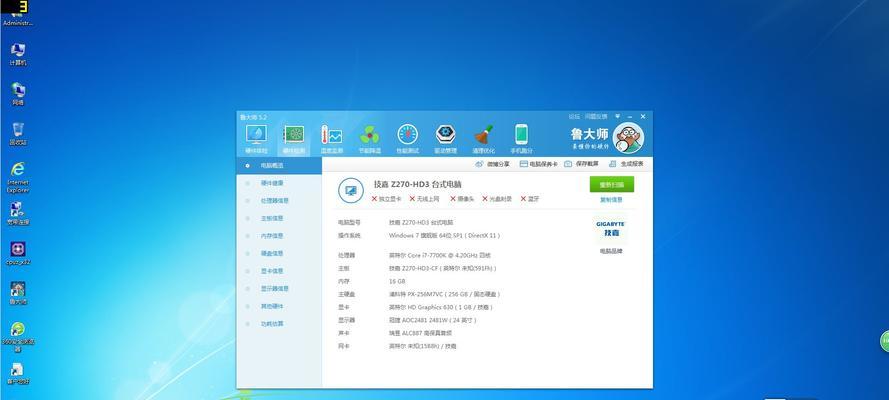This screenshot has height=400, width=889.
Task: Click the HD Graphics 630 graphics card value
Action: point(441,307)
